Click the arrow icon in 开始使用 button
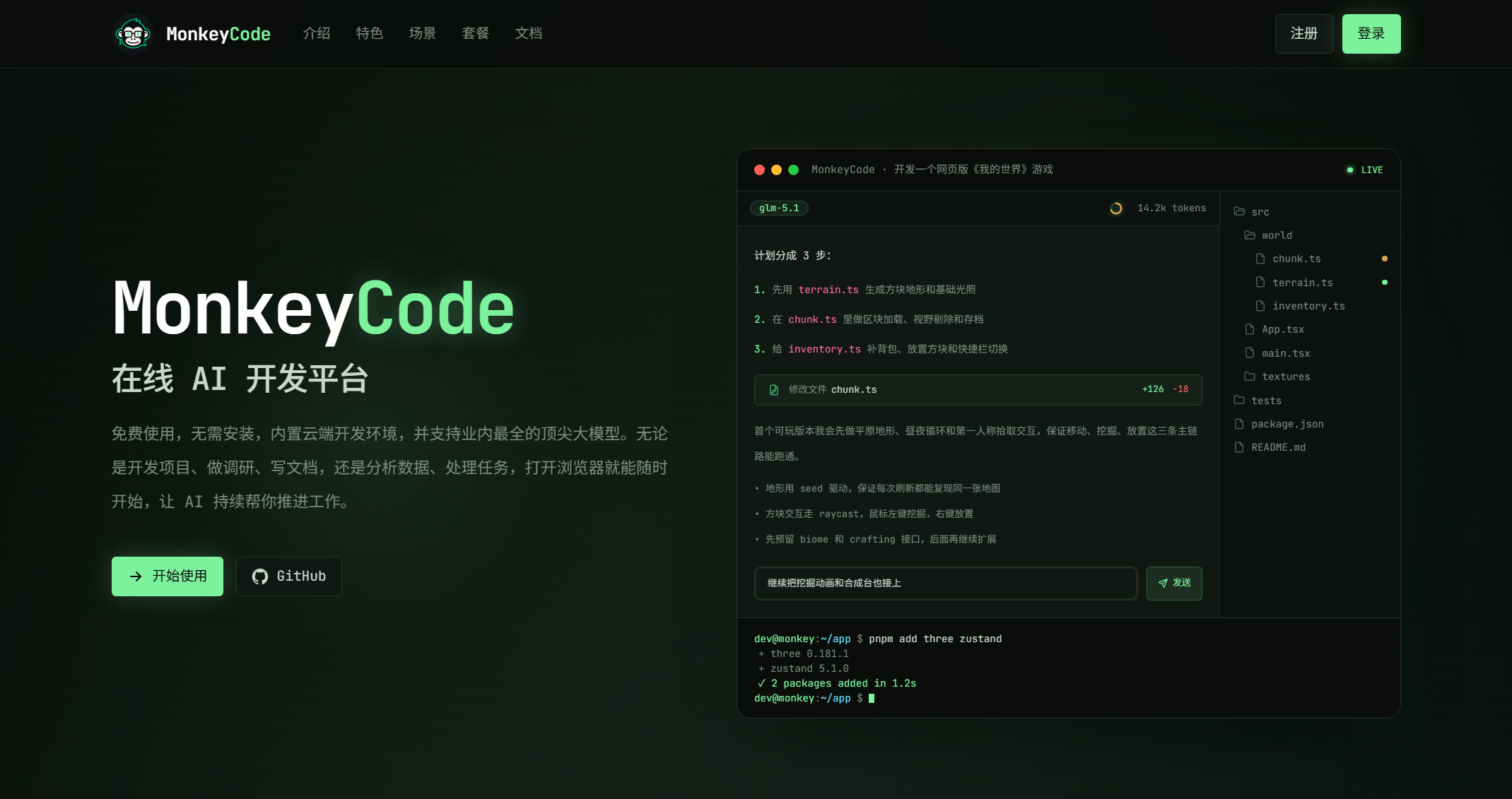Screen dimensions: 1512x799 [x=136, y=576]
